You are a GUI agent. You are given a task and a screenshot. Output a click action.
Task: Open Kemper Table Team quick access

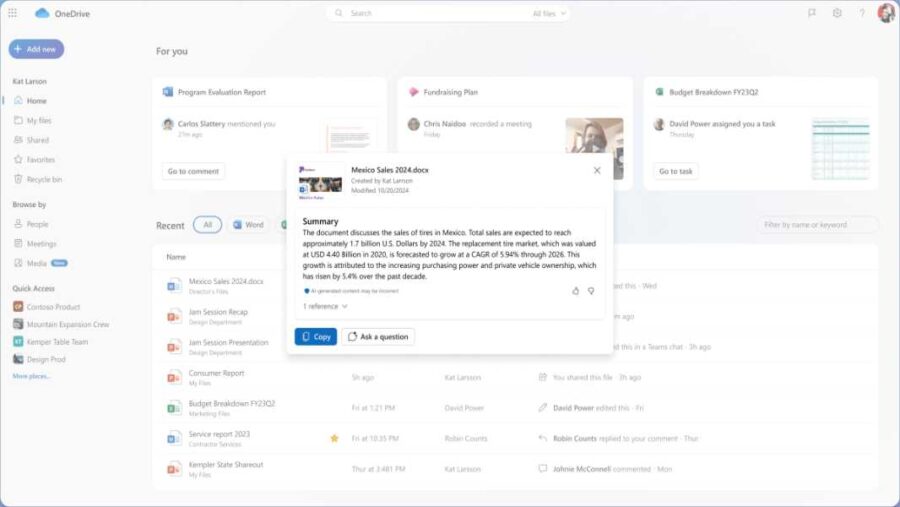pos(57,342)
